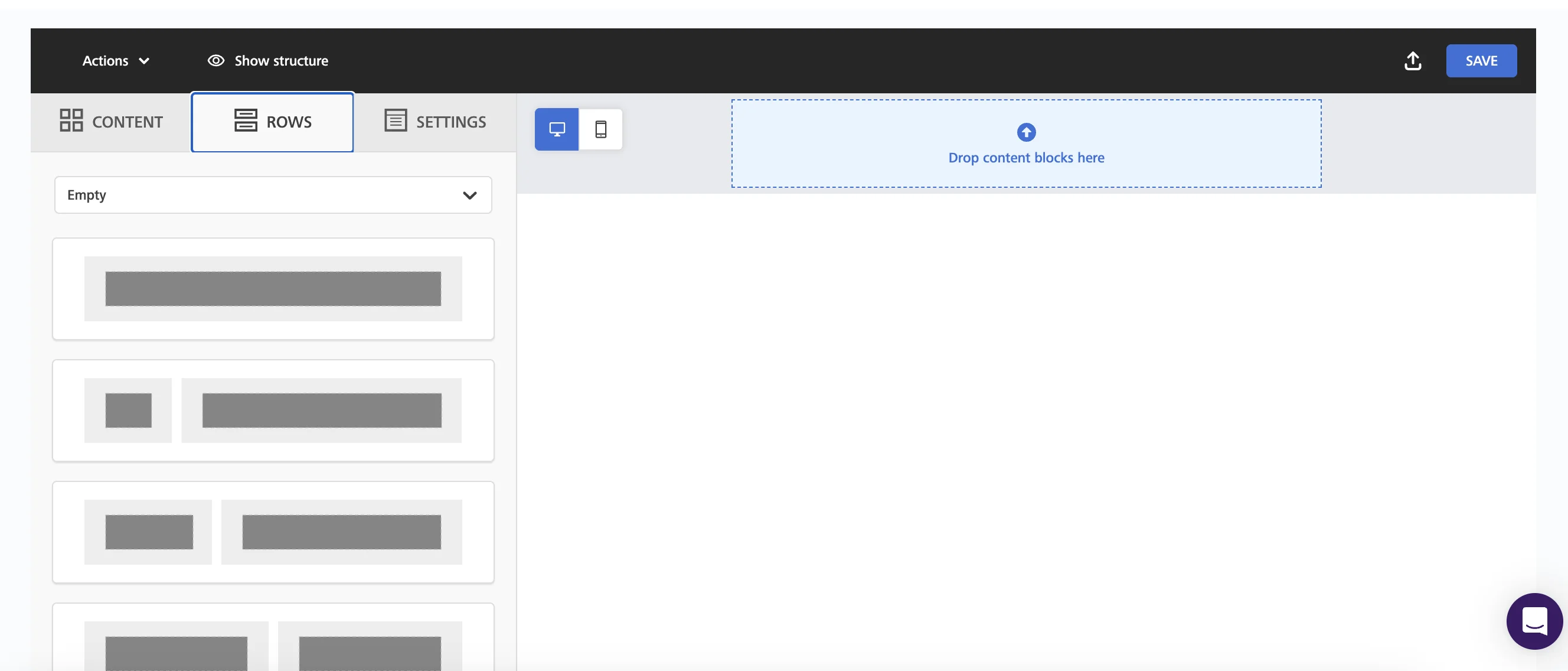Switch to the ROWS tab
1568x671 pixels.
click(272, 122)
